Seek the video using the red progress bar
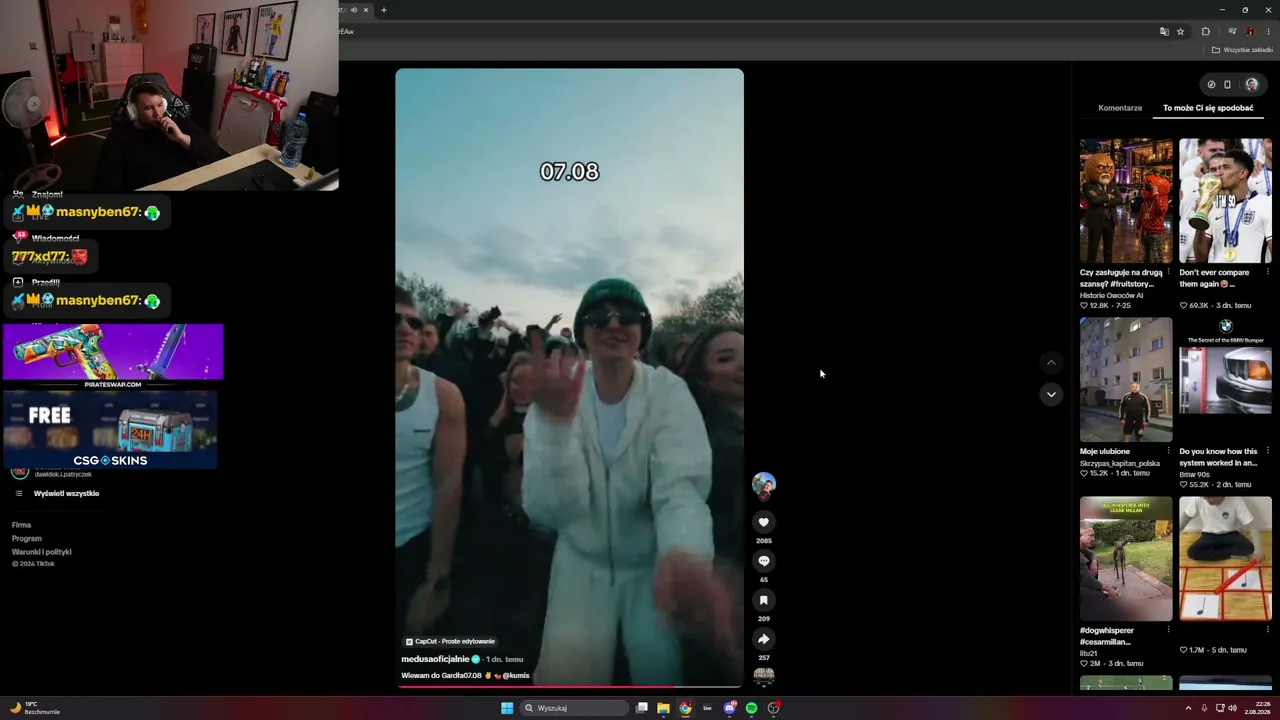Image resolution: width=1280 pixels, height=720 pixels. pyautogui.click(x=570, y=687)
